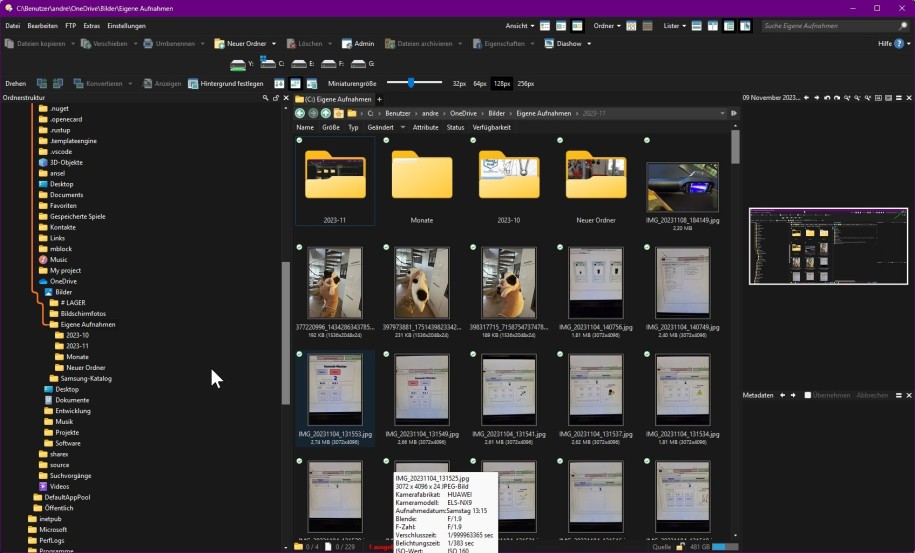Click the folder tree vertical scrollbar

coord(286,332)
